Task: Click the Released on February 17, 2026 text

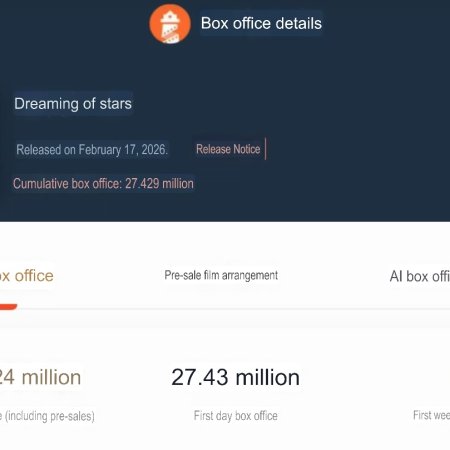Action: [x=92, y=150]
